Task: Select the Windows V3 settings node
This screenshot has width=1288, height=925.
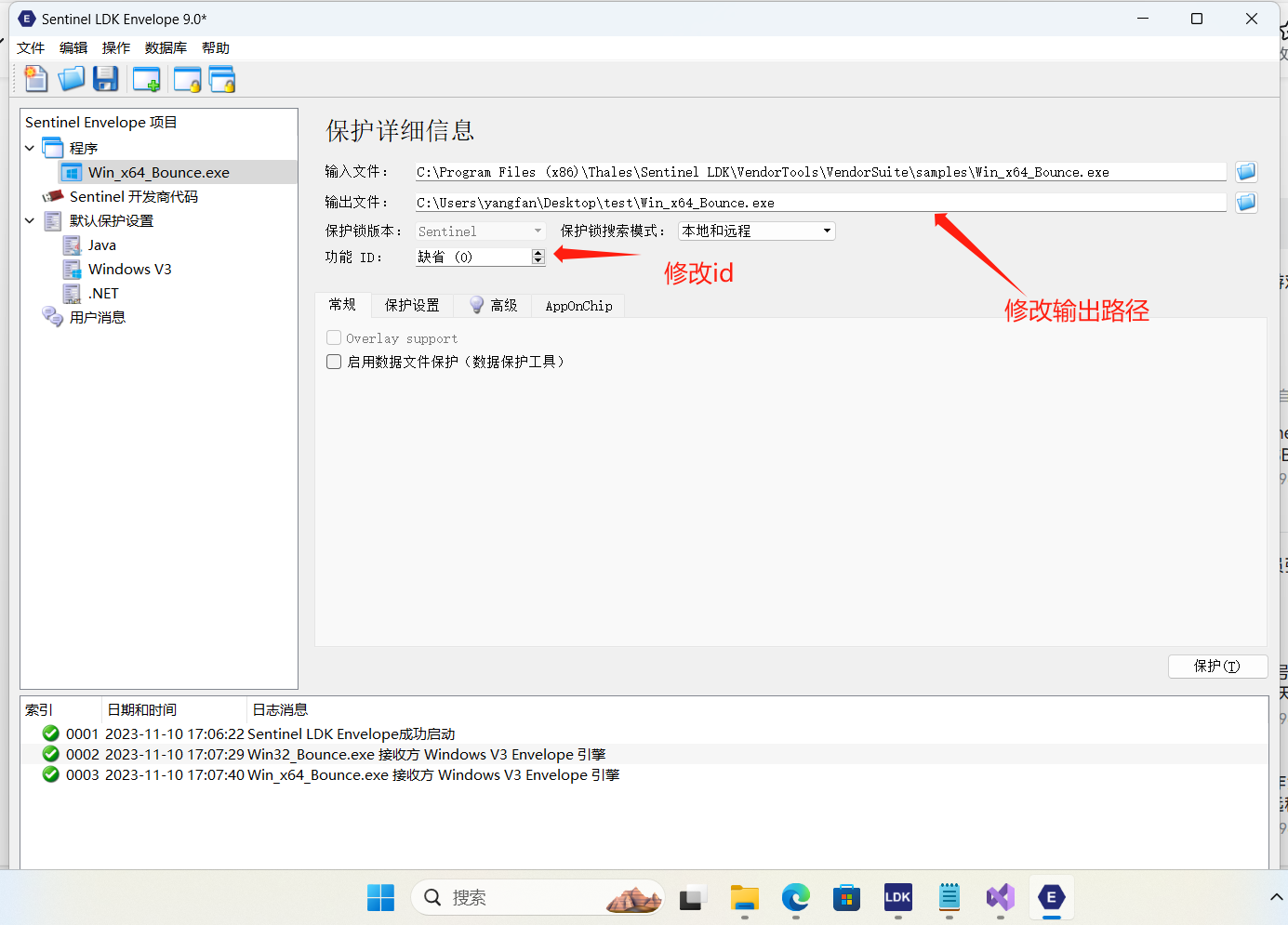Action: tap(129, 269)
